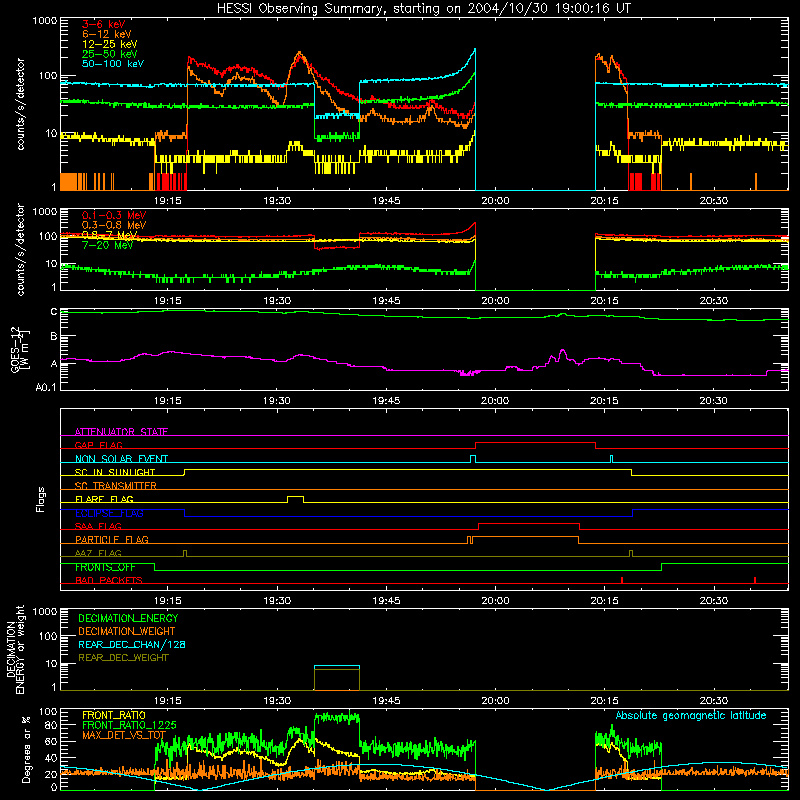
Task: Select the BAD_PACKETS flag label
Action: [109, 580]
